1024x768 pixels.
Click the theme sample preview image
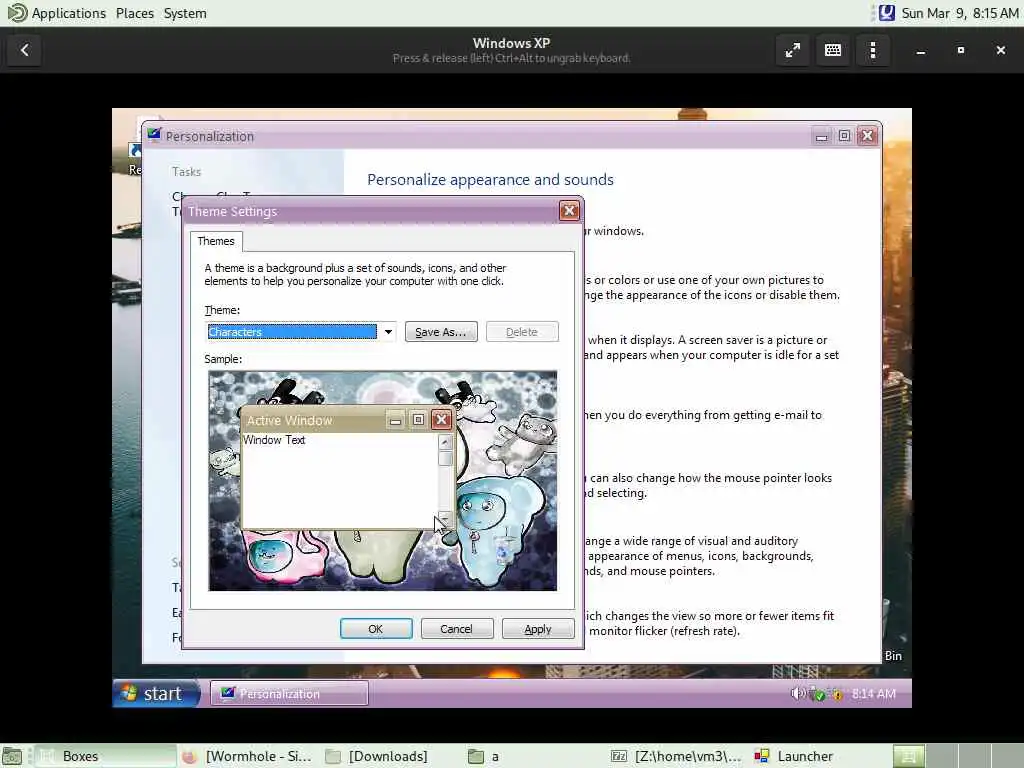(383, 481)
